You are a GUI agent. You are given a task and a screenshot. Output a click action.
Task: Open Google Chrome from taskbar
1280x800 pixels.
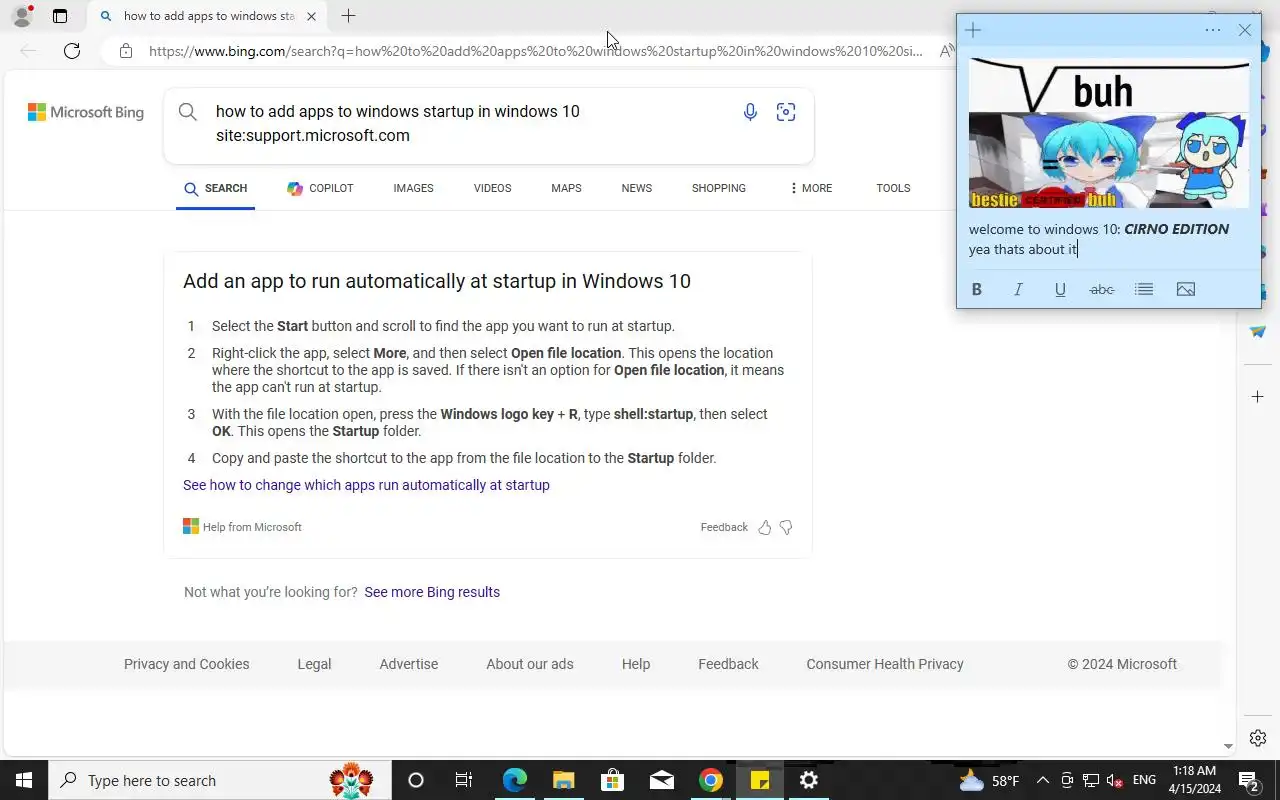pos(710,780)
